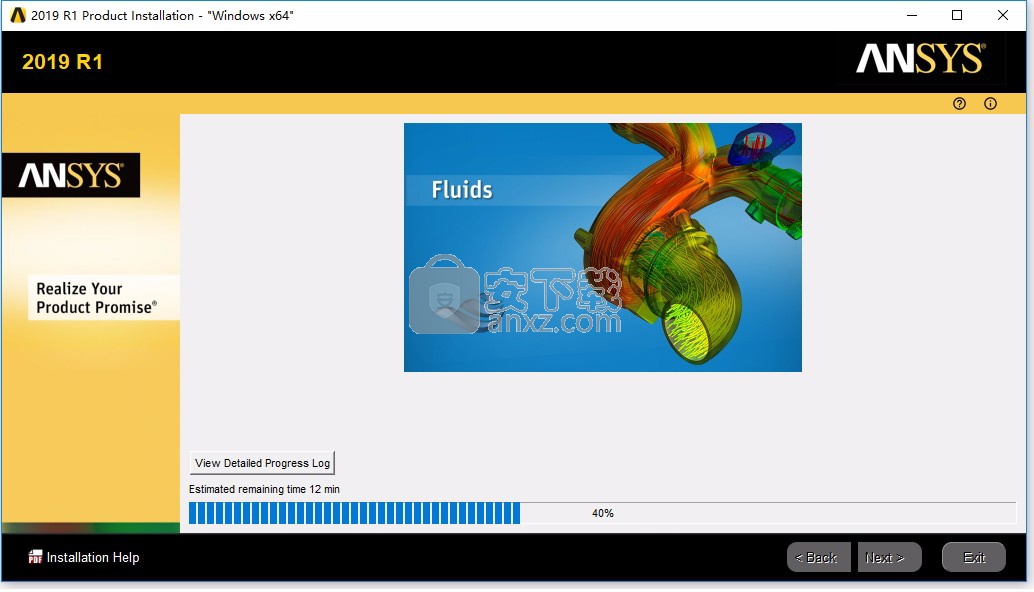The width and height of the screenshot is (1034, 592).
Task: Click the Fluids product image
Action: coord(603,247)
